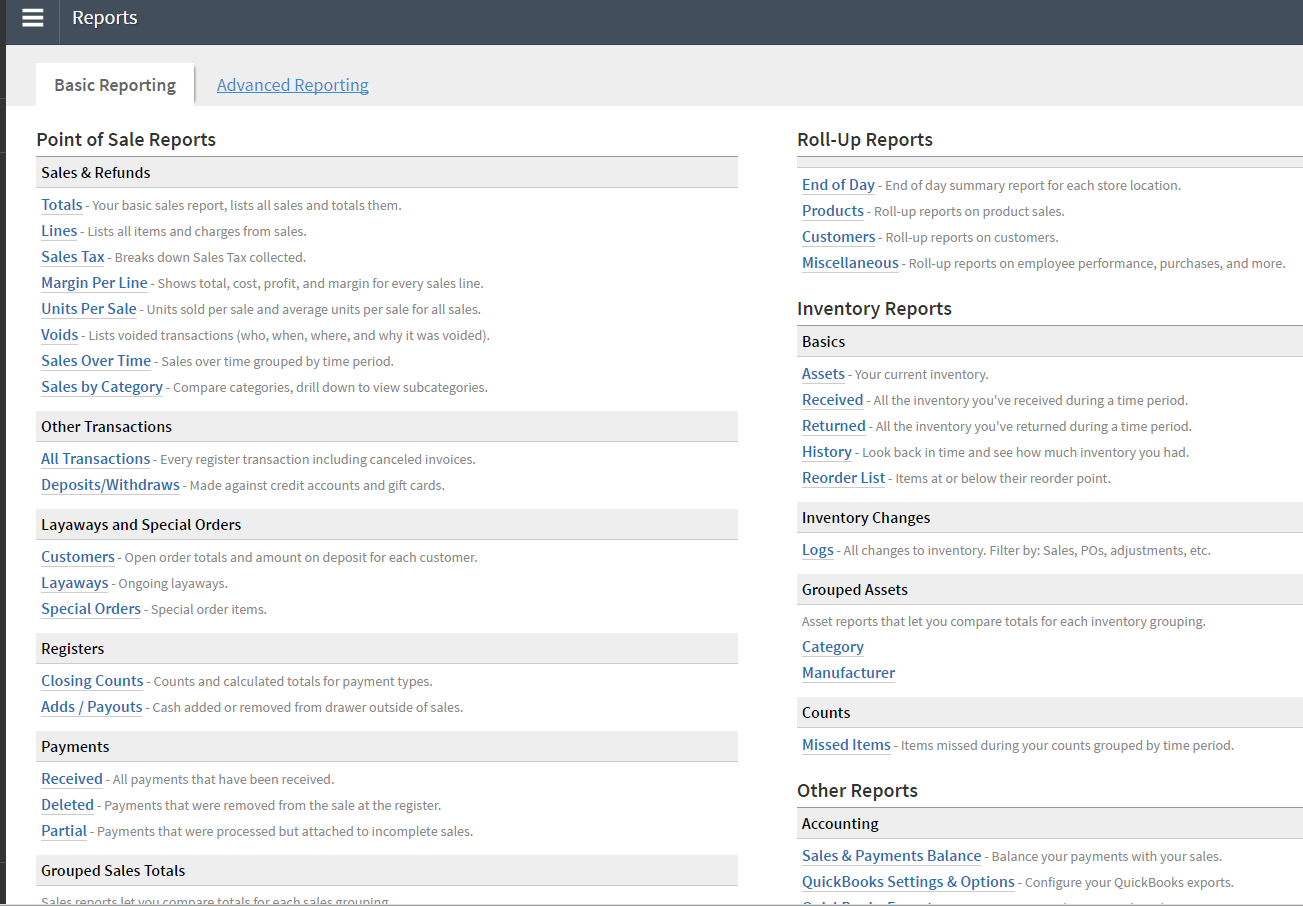Open Received under Payments

tap(72, 779)
